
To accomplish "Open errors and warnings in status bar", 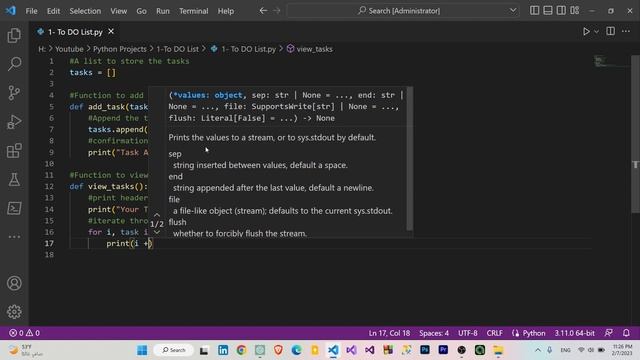I will tap(24, 333).
